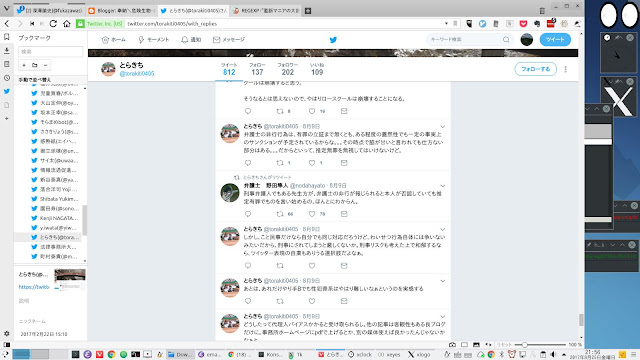
Task: Open more user actions vertical dots on profile
Action: click(x=566, y=69)
